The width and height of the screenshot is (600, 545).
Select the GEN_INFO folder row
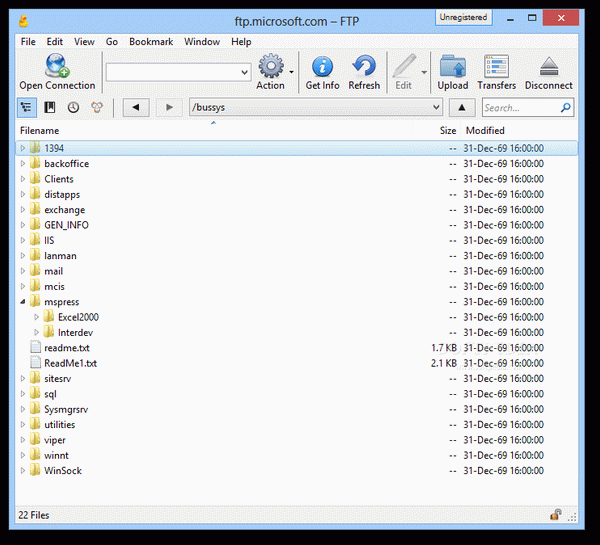(297, 225)
